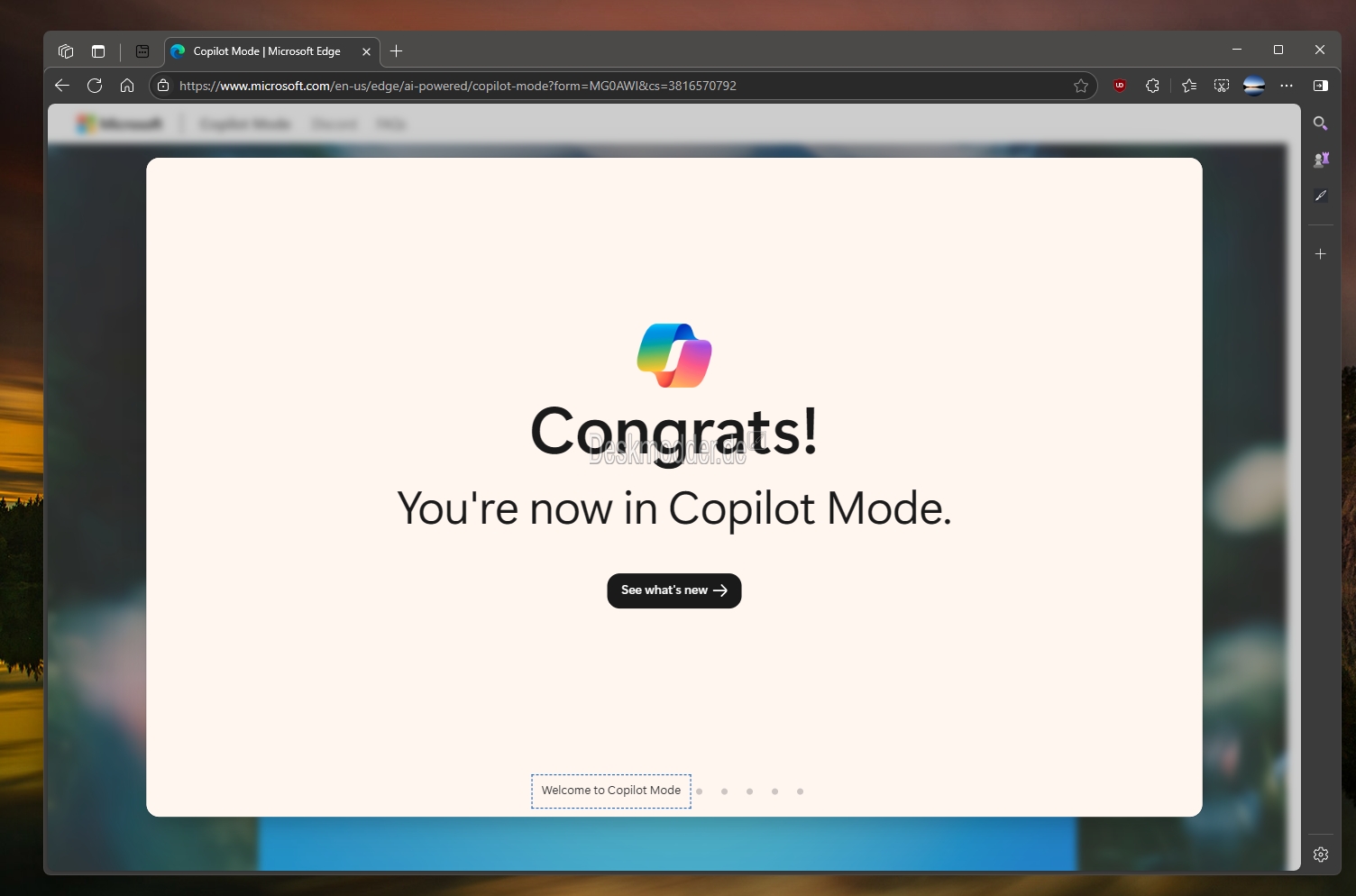1356x896 pixels.
Task: Go to the second carousel dot
Action: pos(699,791)
